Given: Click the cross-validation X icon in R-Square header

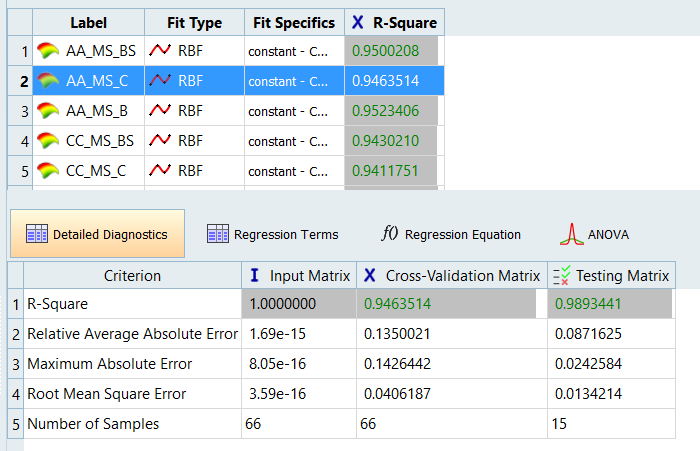Looking at the screenshot, I should [x=358, y=22].
